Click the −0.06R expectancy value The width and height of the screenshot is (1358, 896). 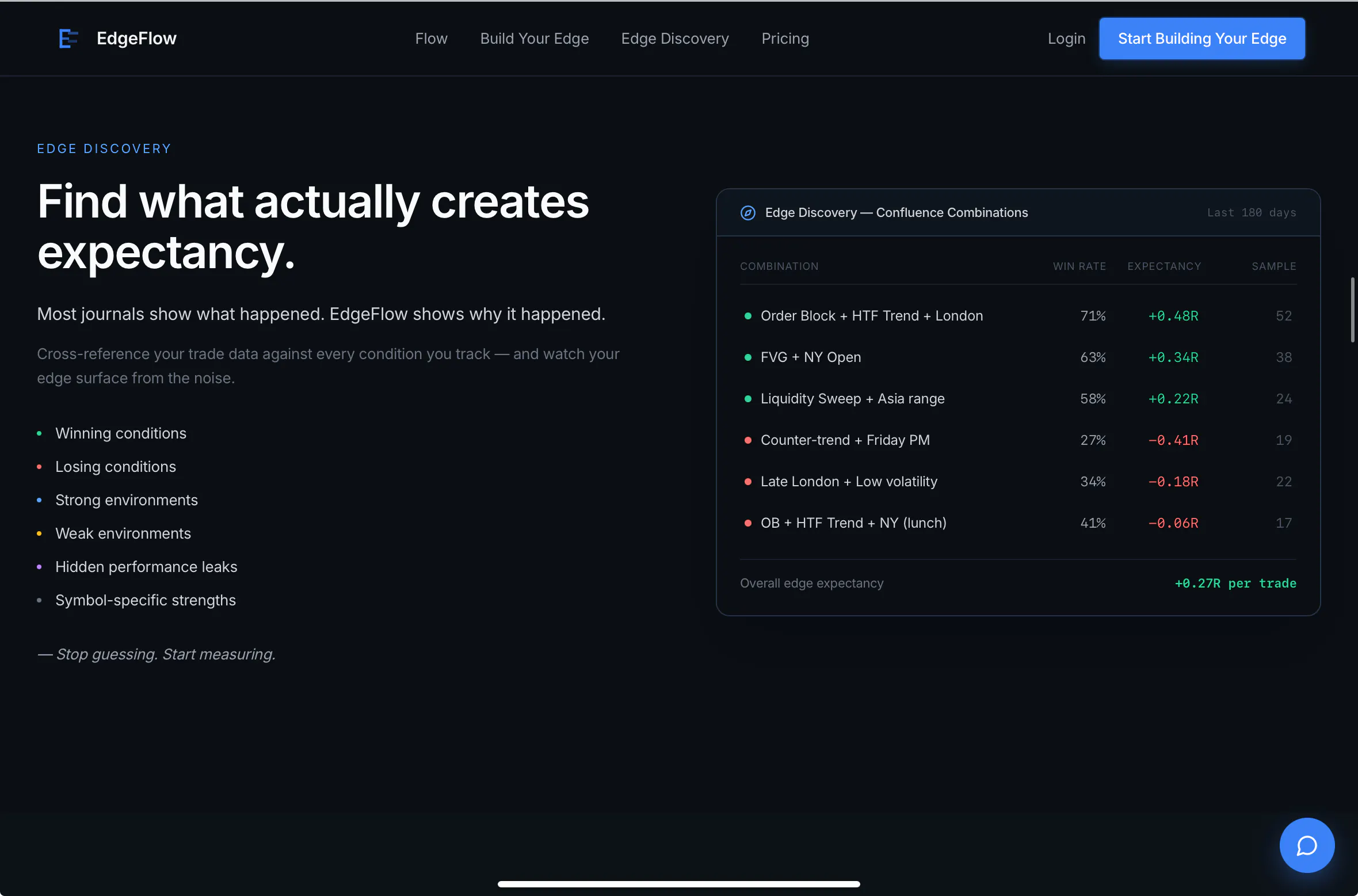[1173, 523]
